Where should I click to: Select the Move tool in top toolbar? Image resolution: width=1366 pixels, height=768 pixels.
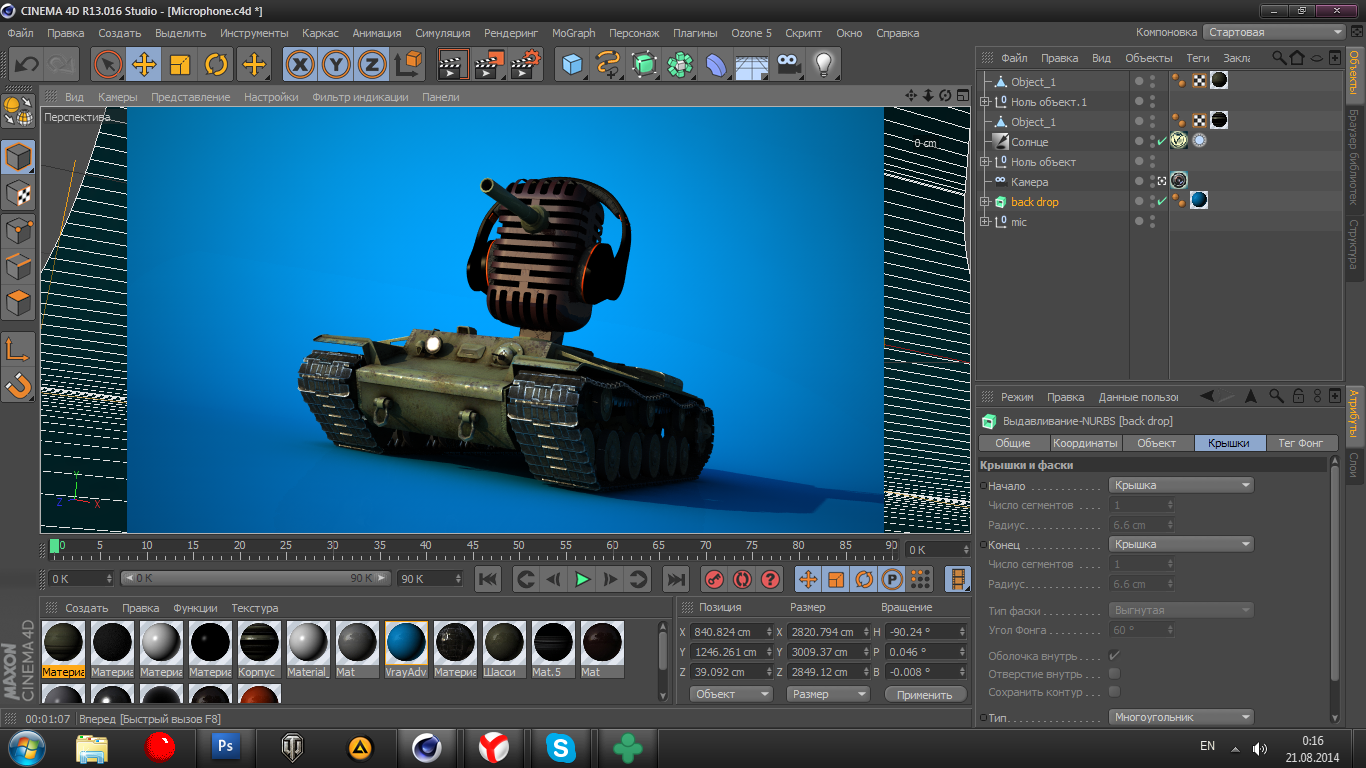pyautogui.click(x=144, y=65)
